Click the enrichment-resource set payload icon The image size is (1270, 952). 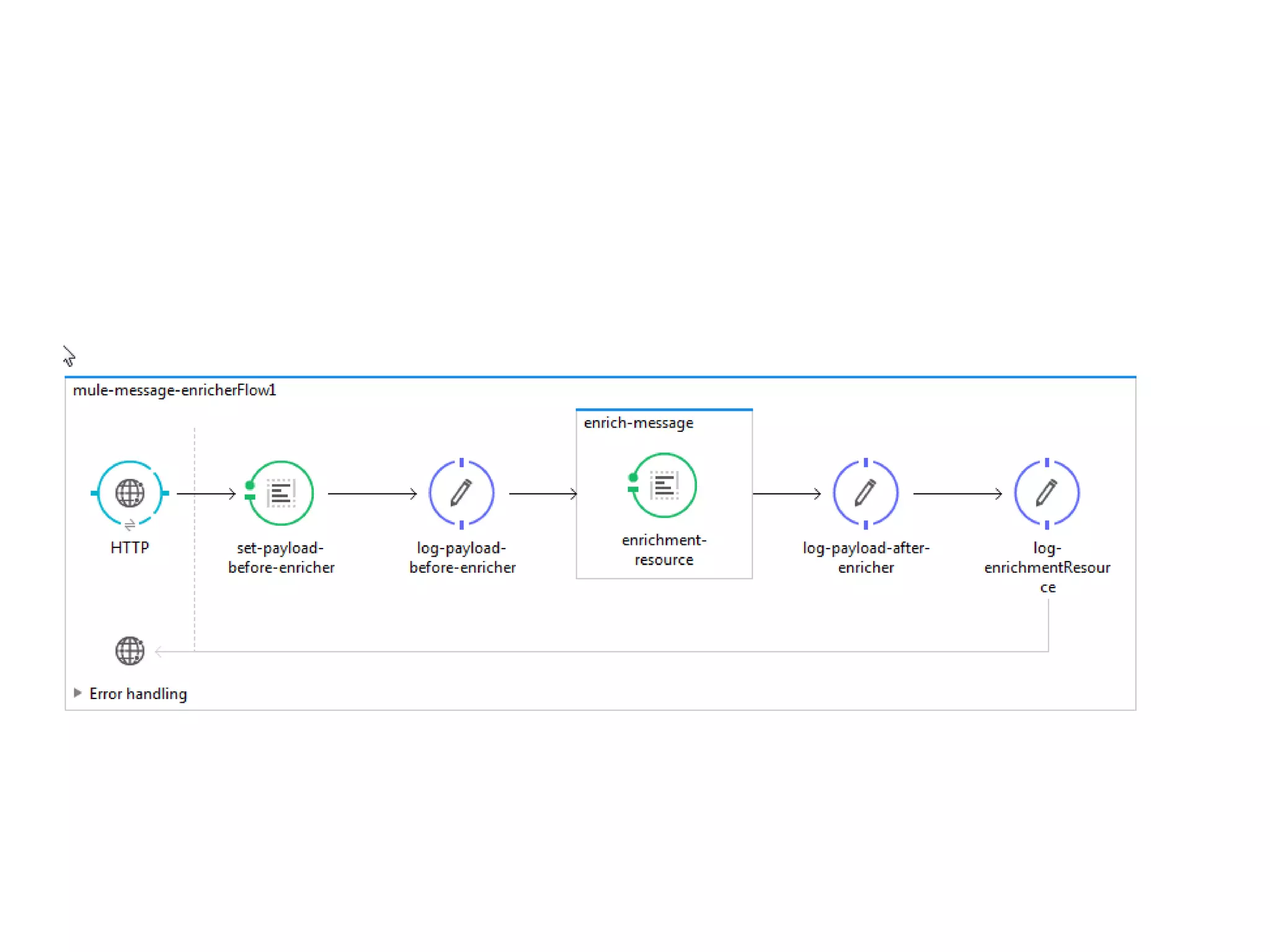click(x=664, y=485)
